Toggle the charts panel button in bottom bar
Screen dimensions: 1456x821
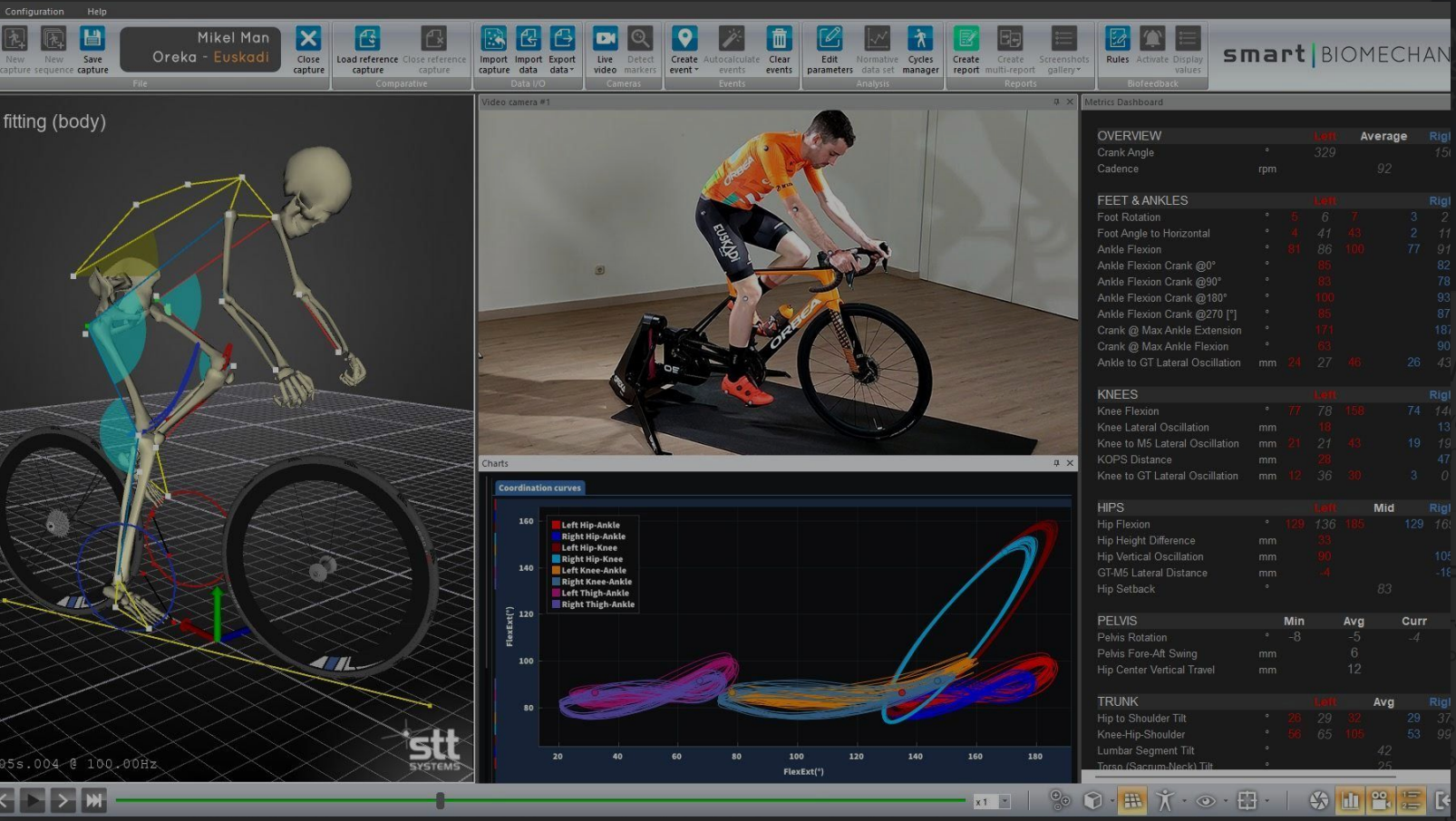[1350, 800]
